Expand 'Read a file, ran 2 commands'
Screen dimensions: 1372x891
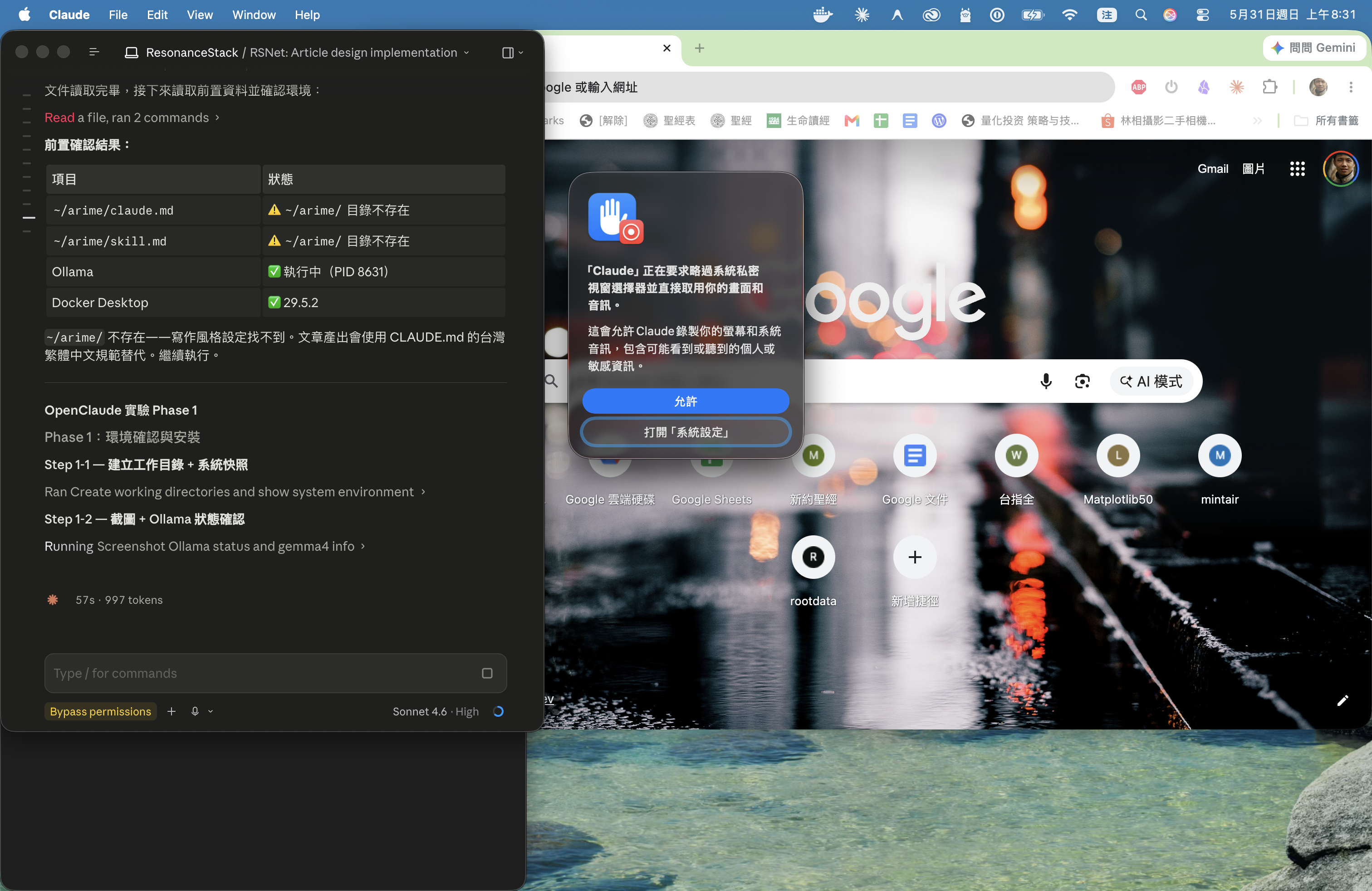[132, 117]
